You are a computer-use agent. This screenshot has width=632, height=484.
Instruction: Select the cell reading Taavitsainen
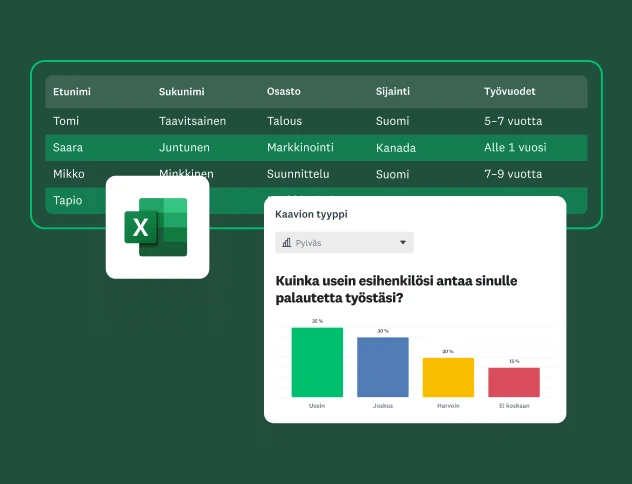pyautogui.click(x=192, y=121)
